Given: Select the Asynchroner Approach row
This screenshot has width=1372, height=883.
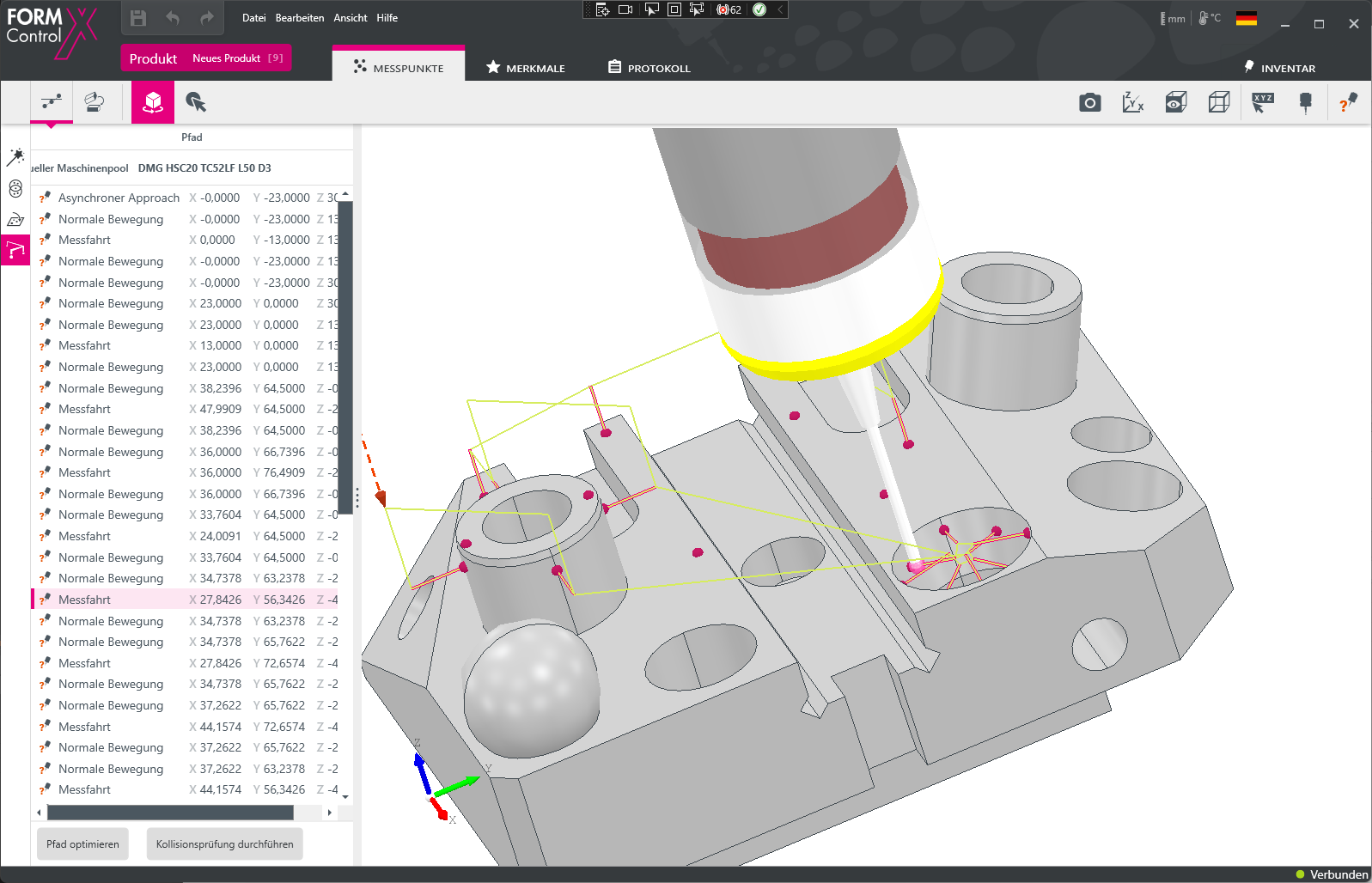Looking at the screenshot, I should (185, 198).
